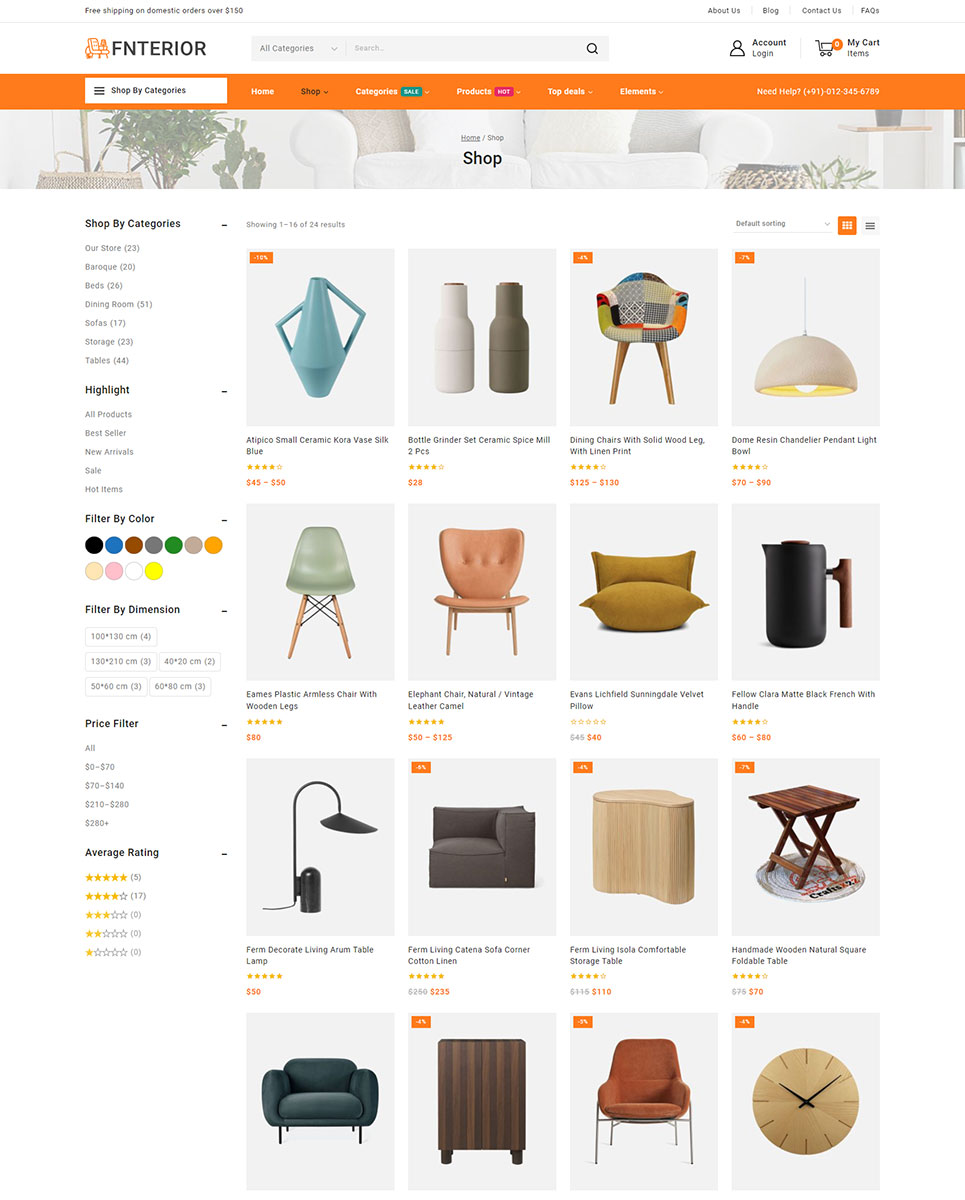965x1200 pixels.
Task: Open the Elephant Chair product thumbnail
Action: pyautogui.click(x=482, y=592)
